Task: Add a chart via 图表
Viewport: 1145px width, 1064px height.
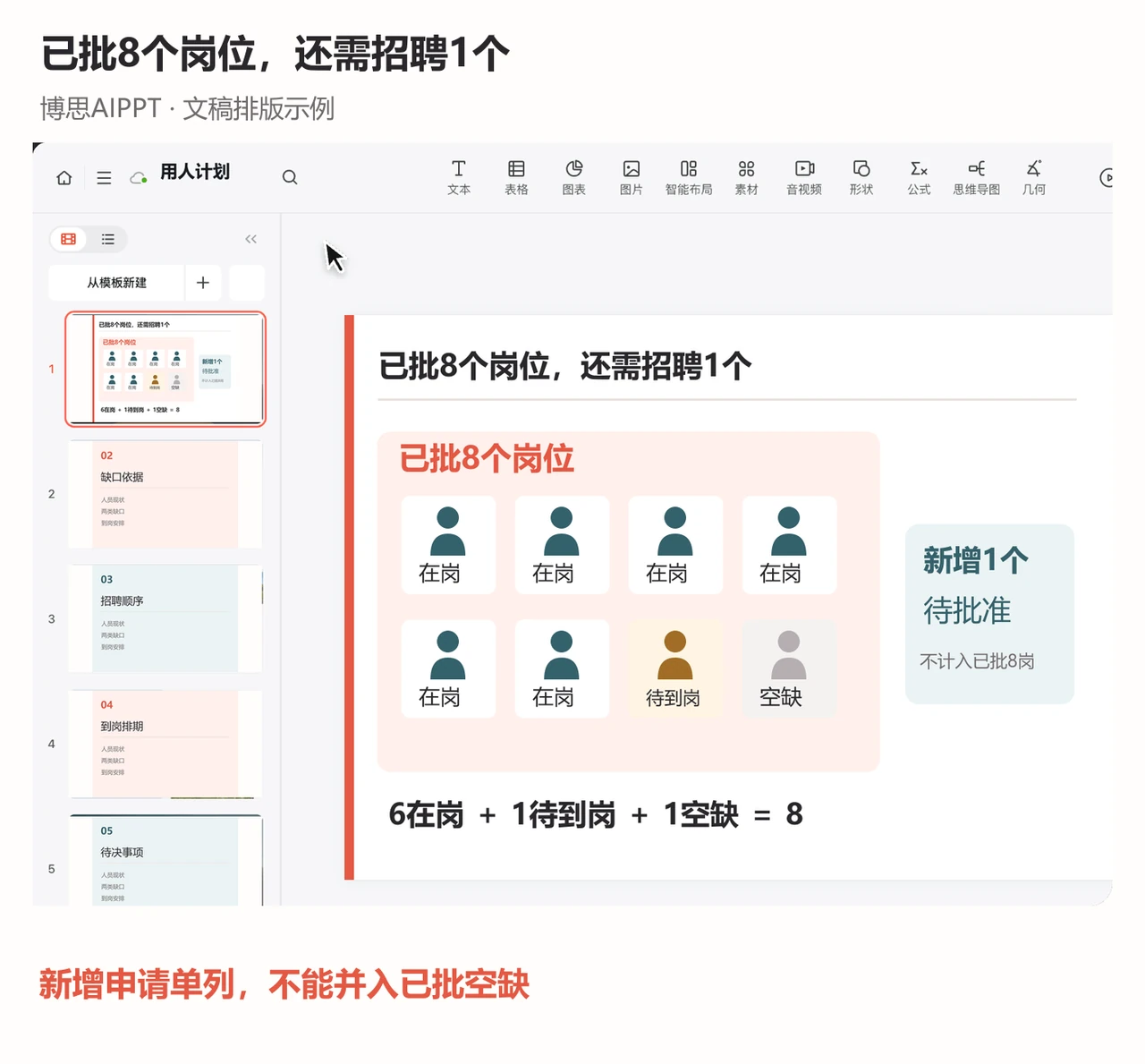Action: click(x=574, y=177)
